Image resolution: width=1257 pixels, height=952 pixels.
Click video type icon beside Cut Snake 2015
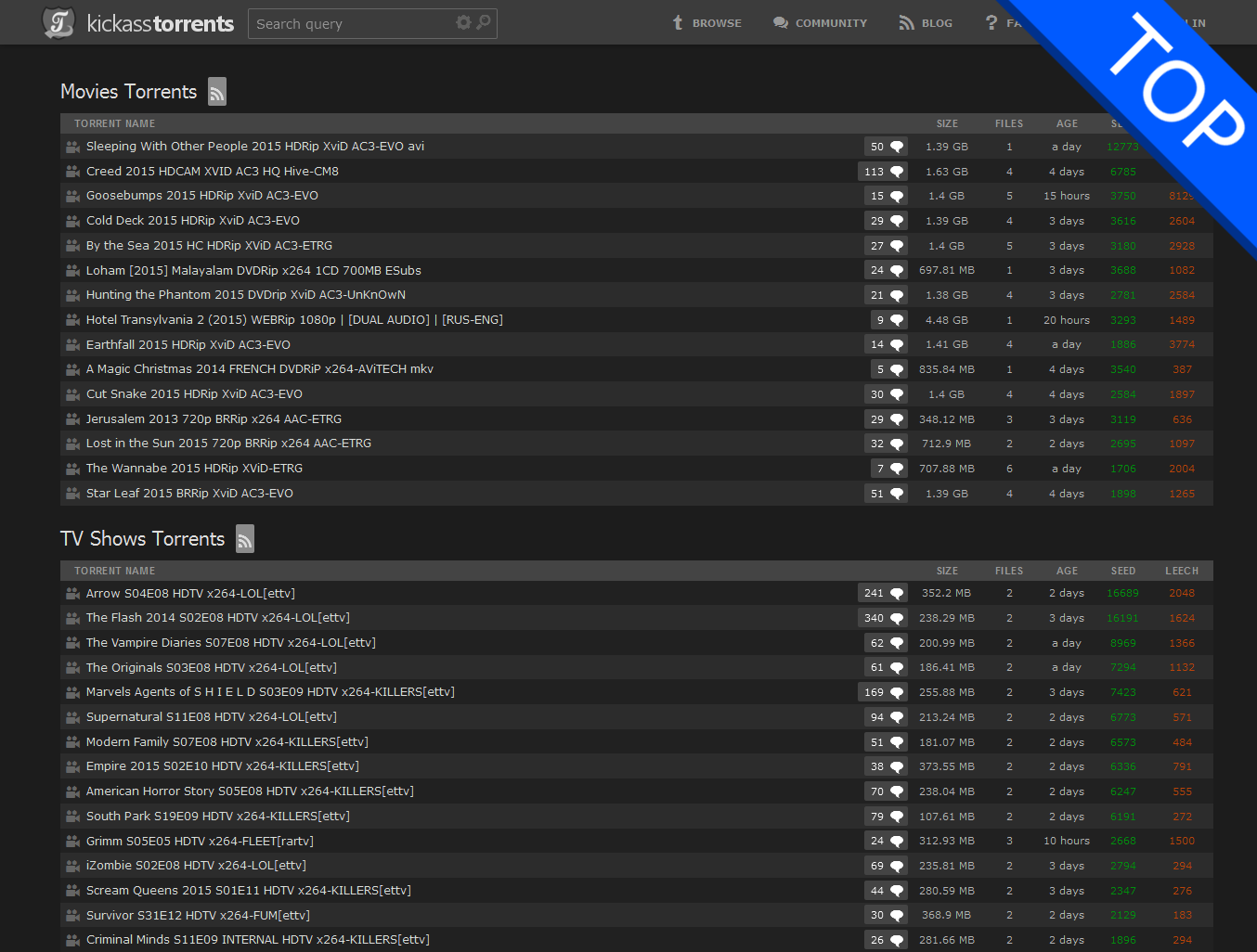(x=72, y=394)
